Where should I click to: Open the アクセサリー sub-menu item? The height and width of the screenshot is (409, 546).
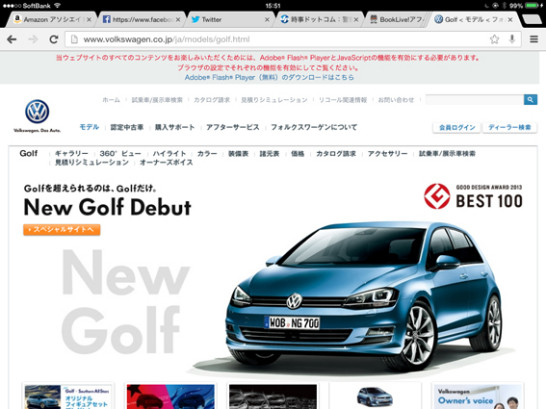tap(387, 154)
